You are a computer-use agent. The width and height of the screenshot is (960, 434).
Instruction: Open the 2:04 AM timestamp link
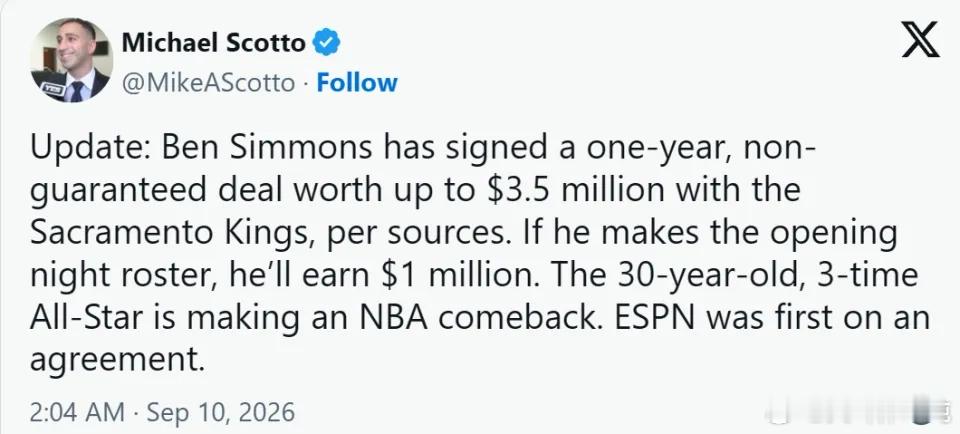[77, 413]
